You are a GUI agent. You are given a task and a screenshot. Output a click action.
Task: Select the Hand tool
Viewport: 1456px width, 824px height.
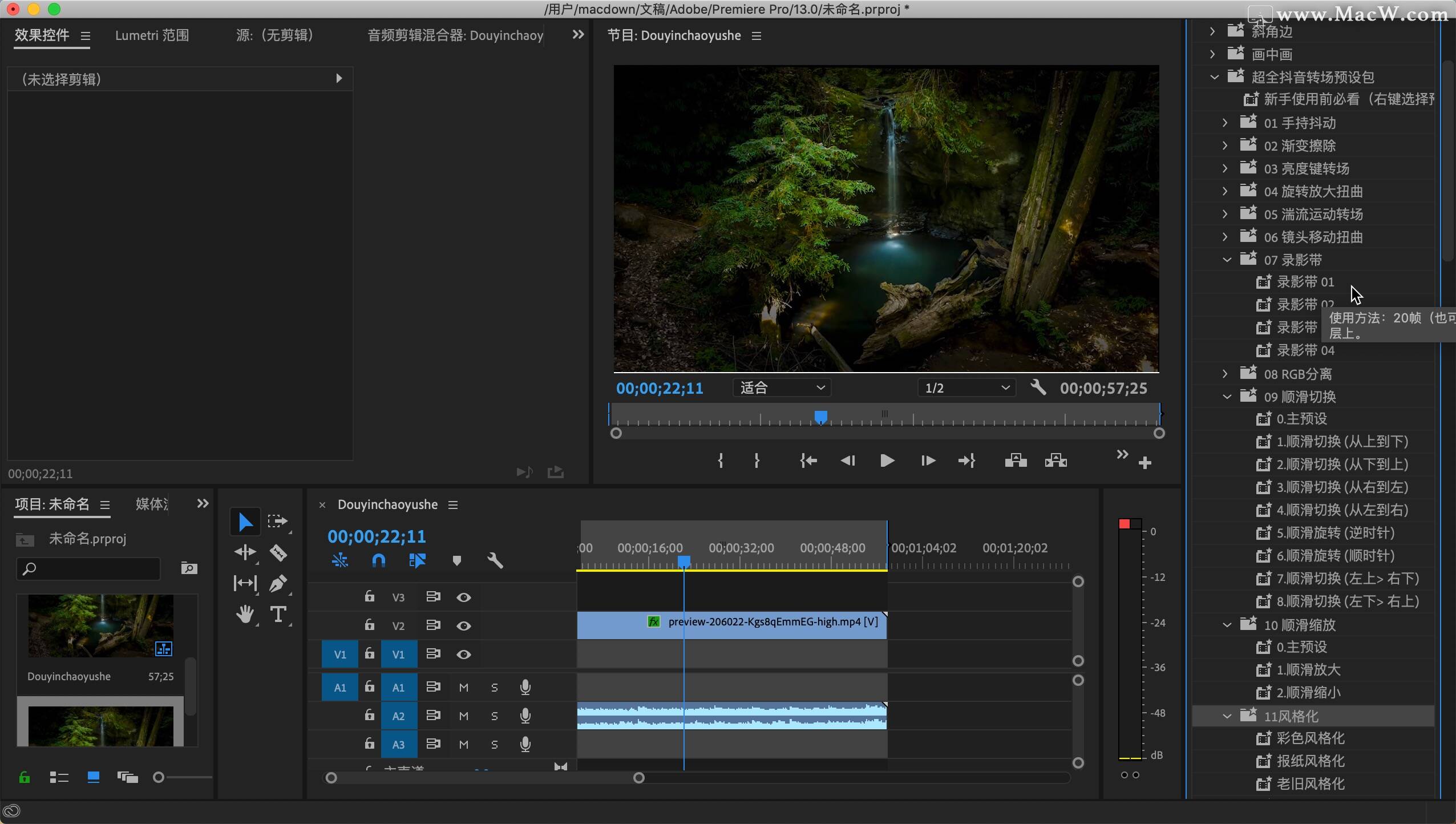coord(245,615)
